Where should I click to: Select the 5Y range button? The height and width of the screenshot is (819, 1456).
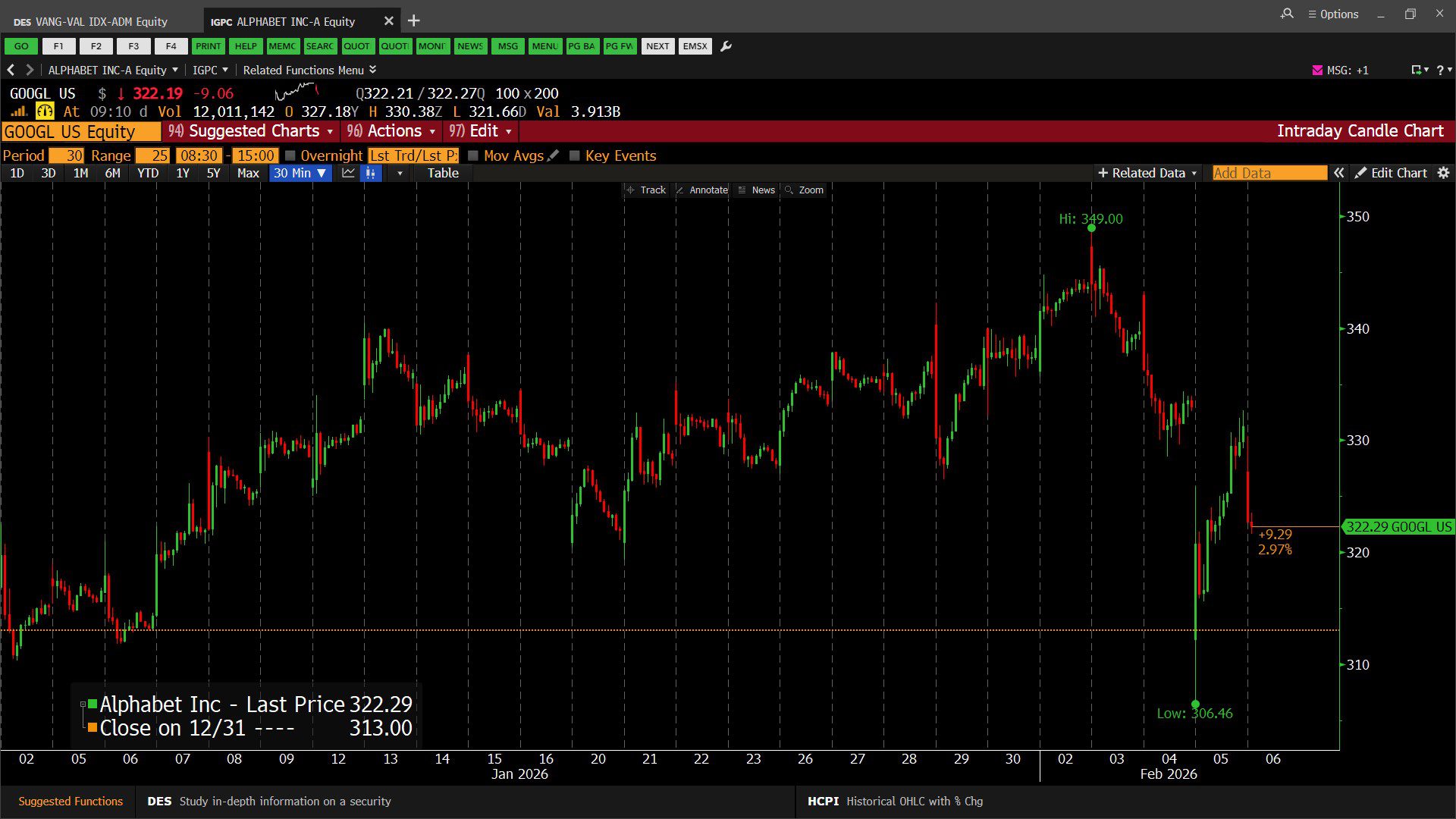click(214, 173)
